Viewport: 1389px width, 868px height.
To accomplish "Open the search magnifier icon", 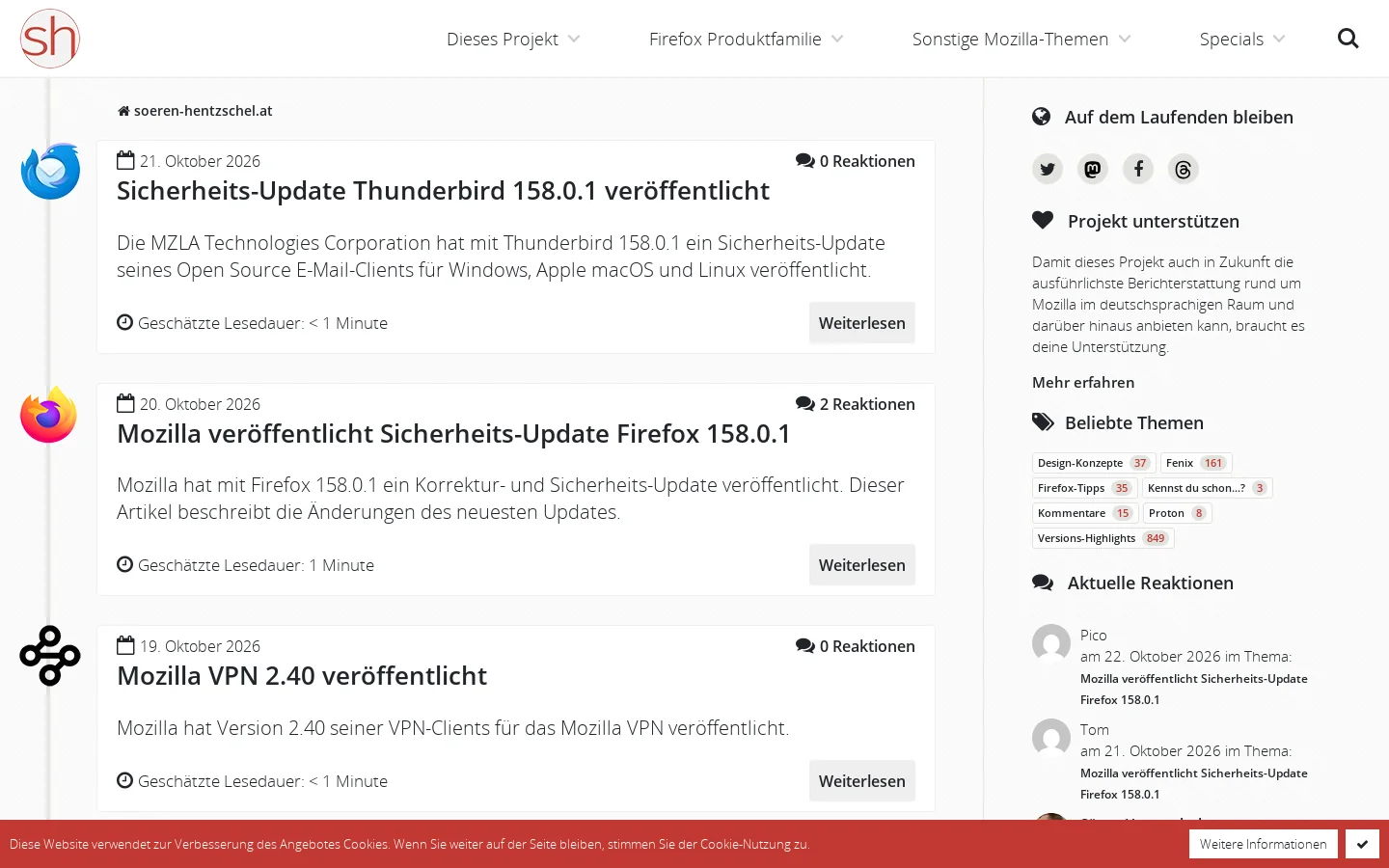I will click(x=1348, y=39).
